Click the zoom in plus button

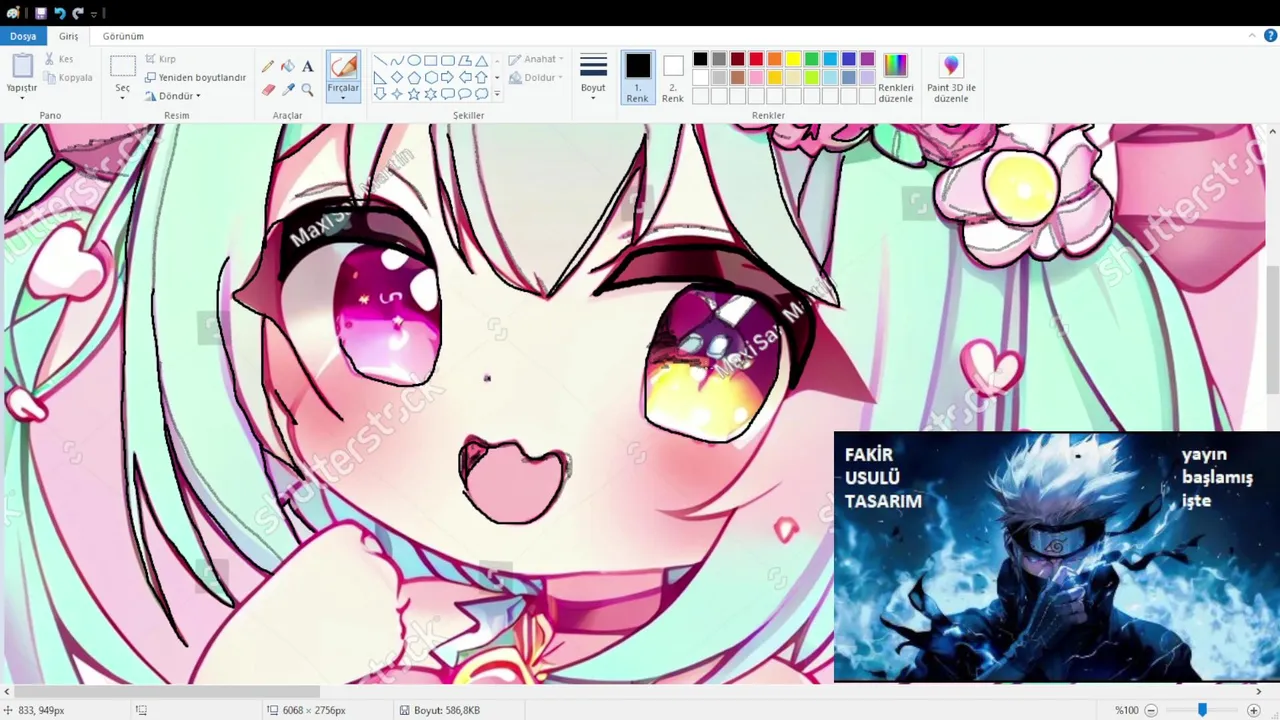click(x=1254, y=710)
